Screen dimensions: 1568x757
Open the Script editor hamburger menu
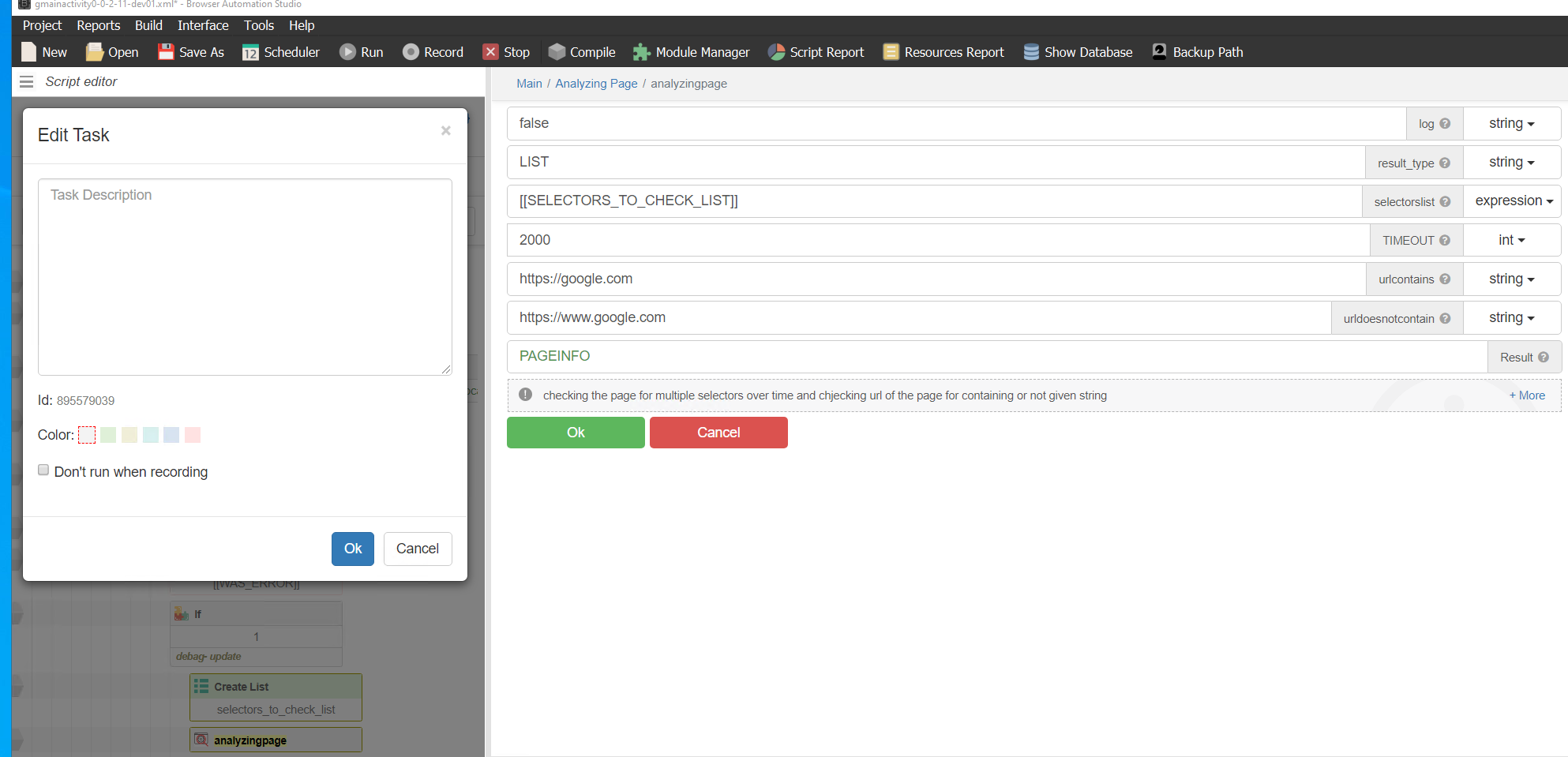[x=26, y=82]
